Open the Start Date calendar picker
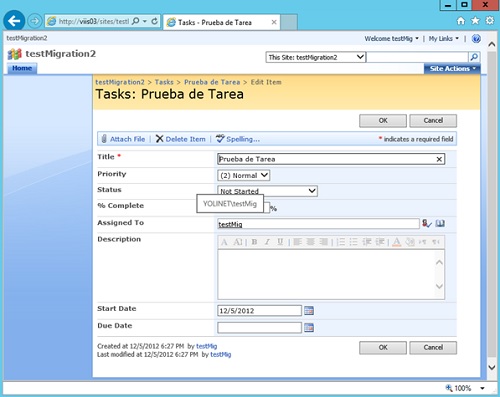The height and width of the screenshot is (397, 500). coord(309,311)
